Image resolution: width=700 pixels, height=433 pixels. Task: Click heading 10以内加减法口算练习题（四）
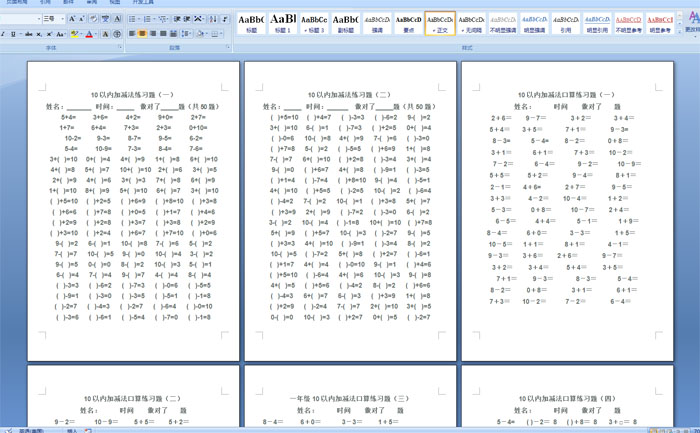pos(567,398)
